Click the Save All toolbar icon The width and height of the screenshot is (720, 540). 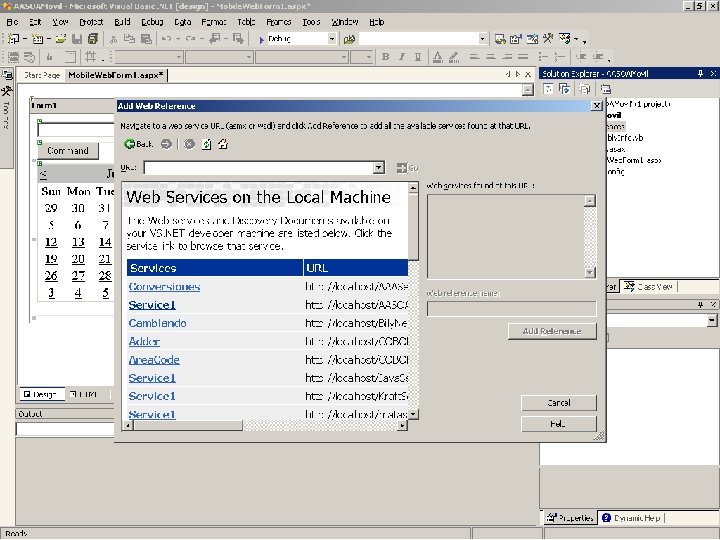[93, 39]
